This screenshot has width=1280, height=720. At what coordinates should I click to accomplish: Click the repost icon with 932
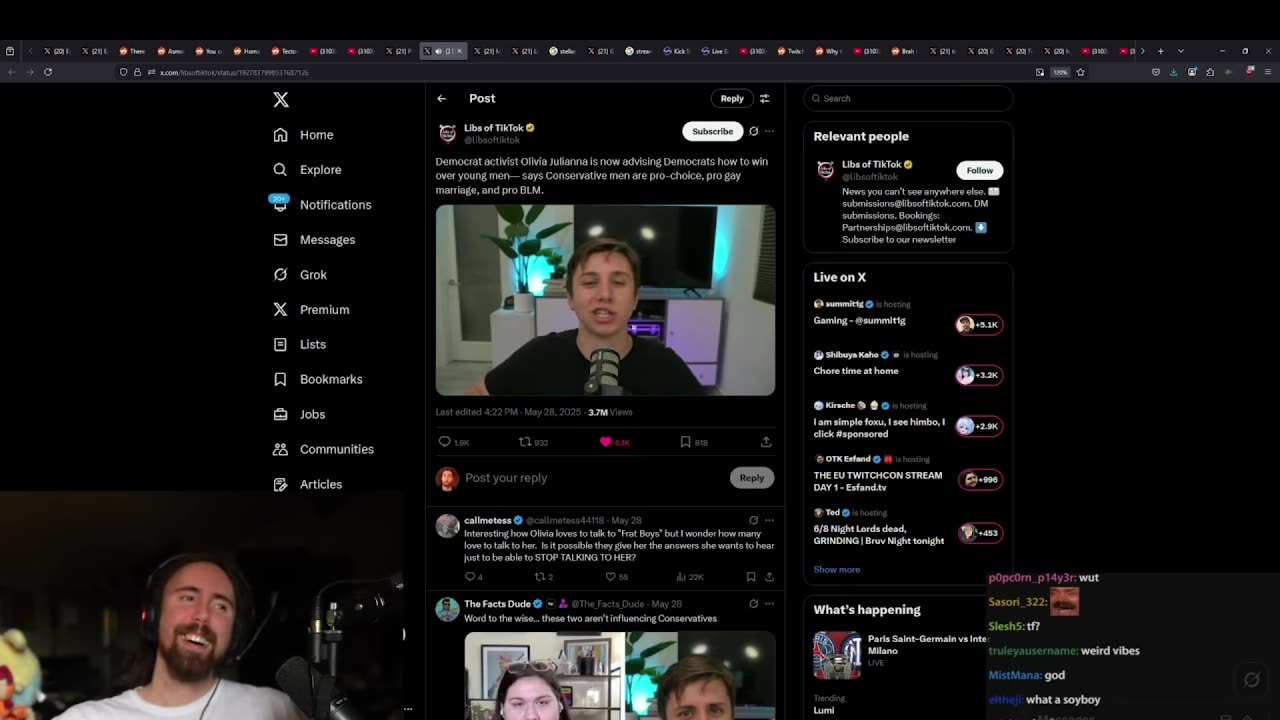[524, 441]
